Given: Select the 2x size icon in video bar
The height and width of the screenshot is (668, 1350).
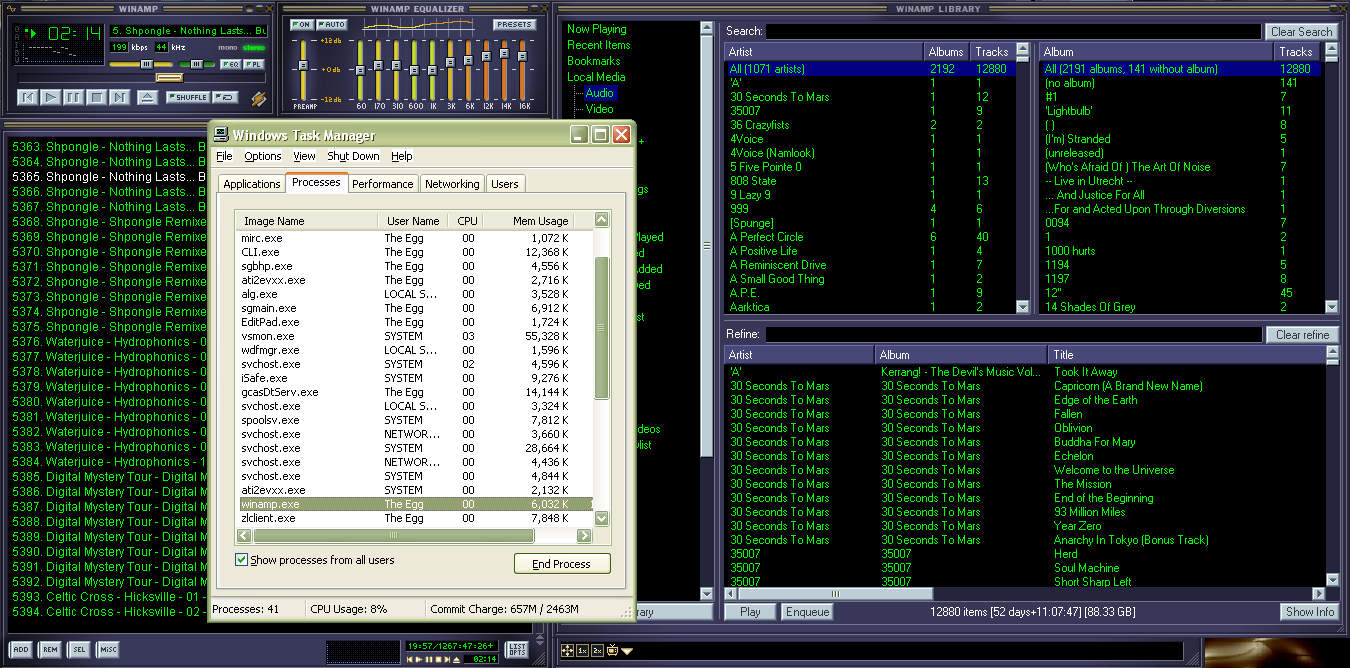Looking at the screenshot, I should point(597,651).
